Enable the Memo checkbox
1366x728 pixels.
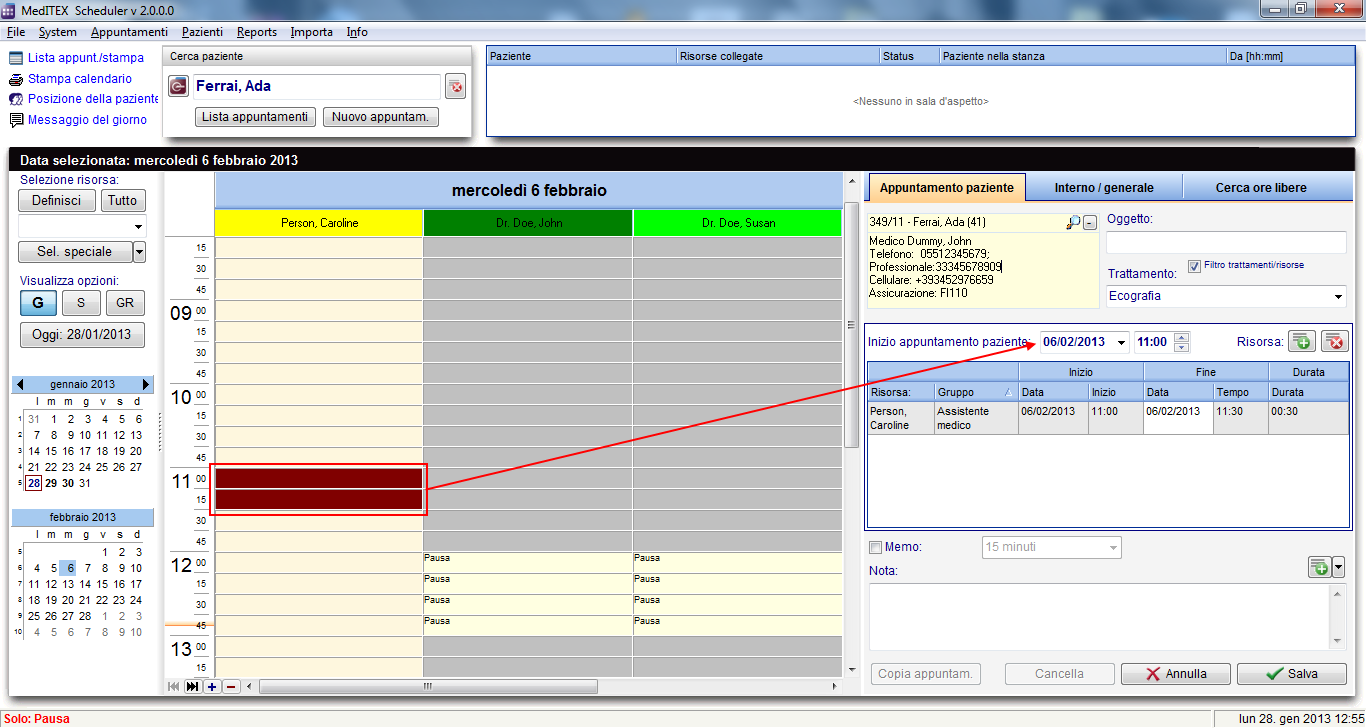[x=876, y=547]
